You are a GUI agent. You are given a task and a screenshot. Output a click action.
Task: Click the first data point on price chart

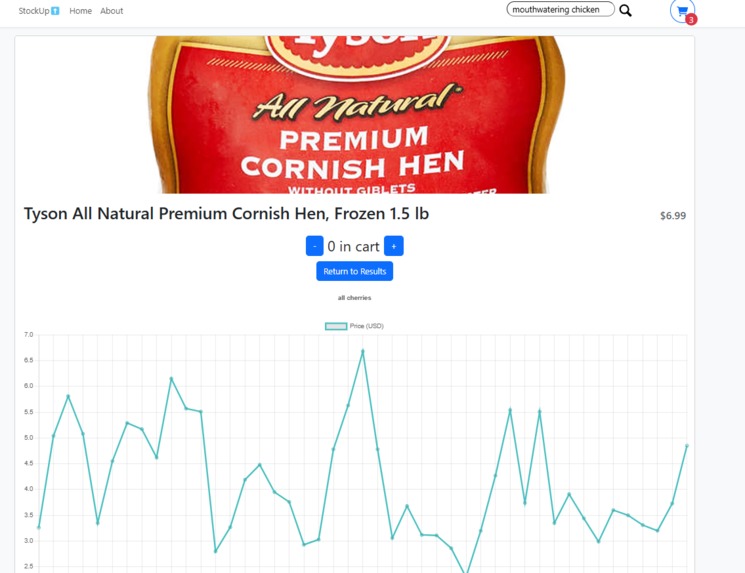click(x=39, y=527)
